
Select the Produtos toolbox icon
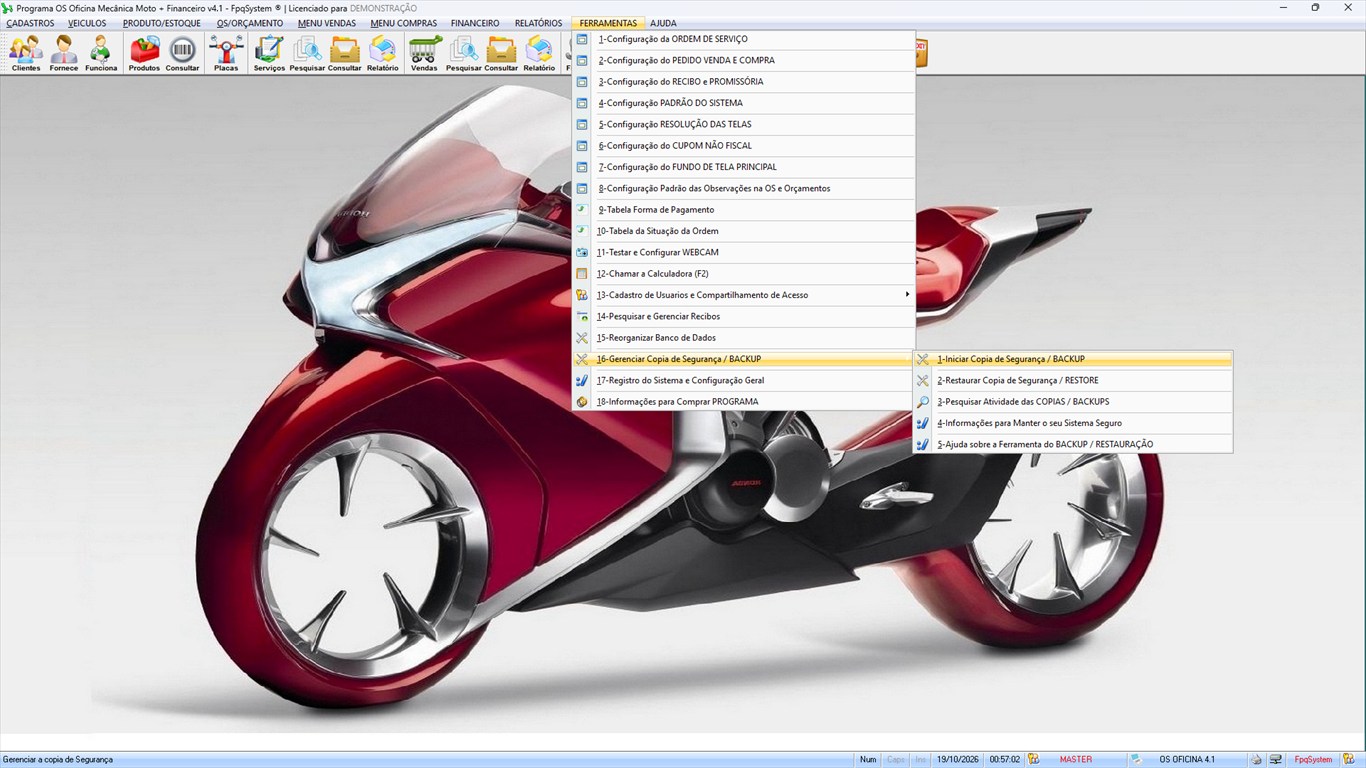point(144,53)
